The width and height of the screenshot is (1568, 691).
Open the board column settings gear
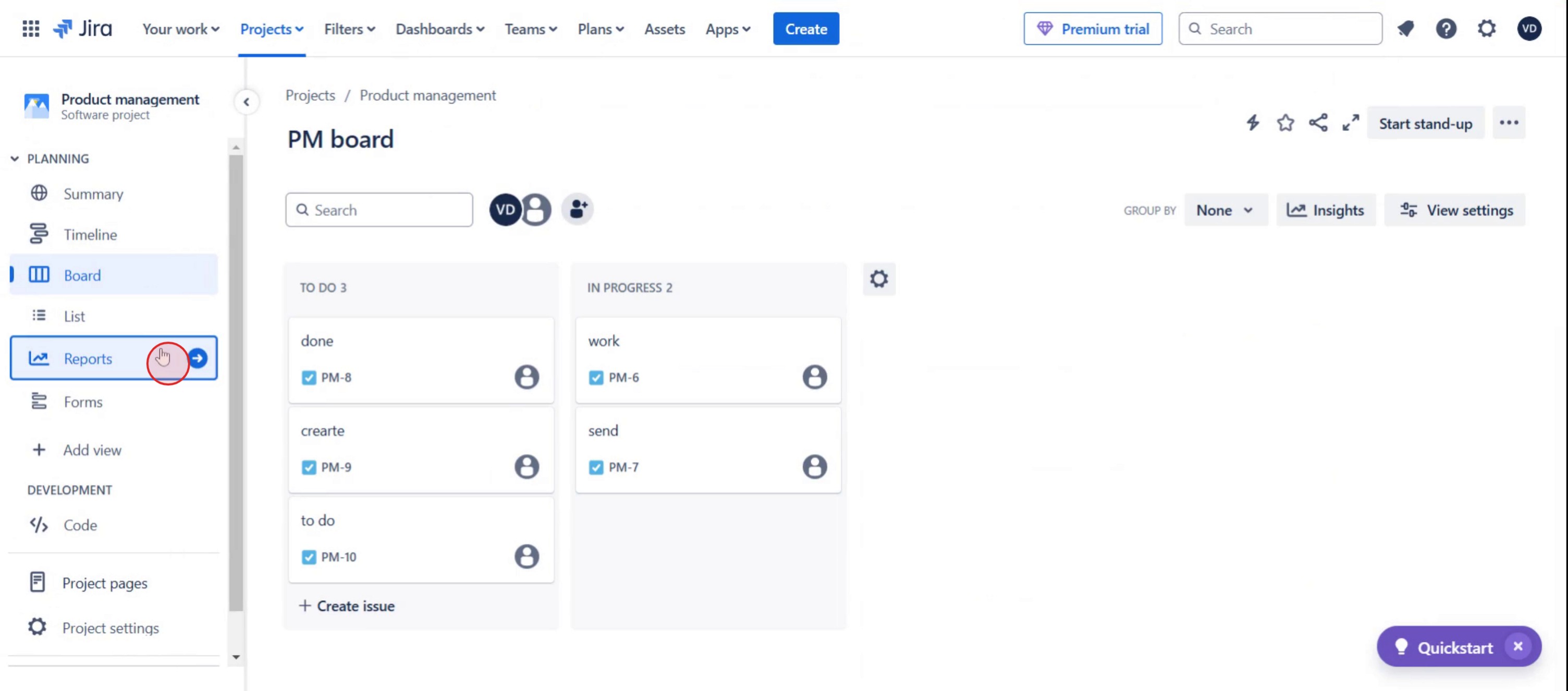(x=878, y=280)
